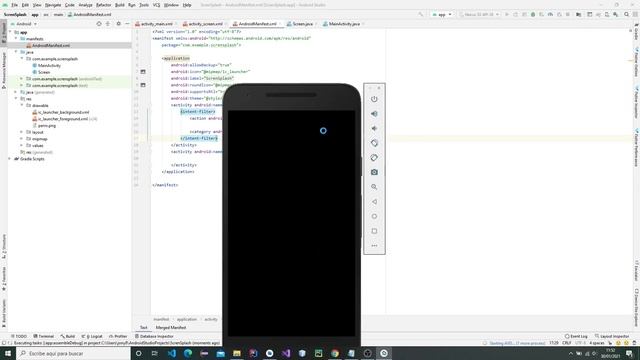The height and width of the screenshot is (360, 640).
Task: Open Visual Studio Code from the taskbar
Action: pos(172,353)
